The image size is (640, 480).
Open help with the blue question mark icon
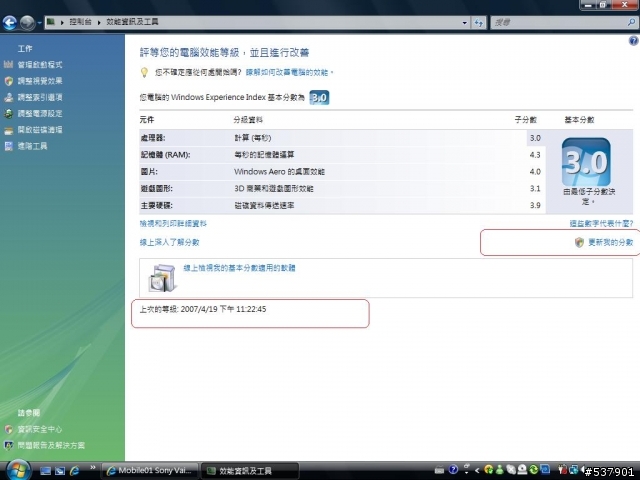click(x=633, y=40)
